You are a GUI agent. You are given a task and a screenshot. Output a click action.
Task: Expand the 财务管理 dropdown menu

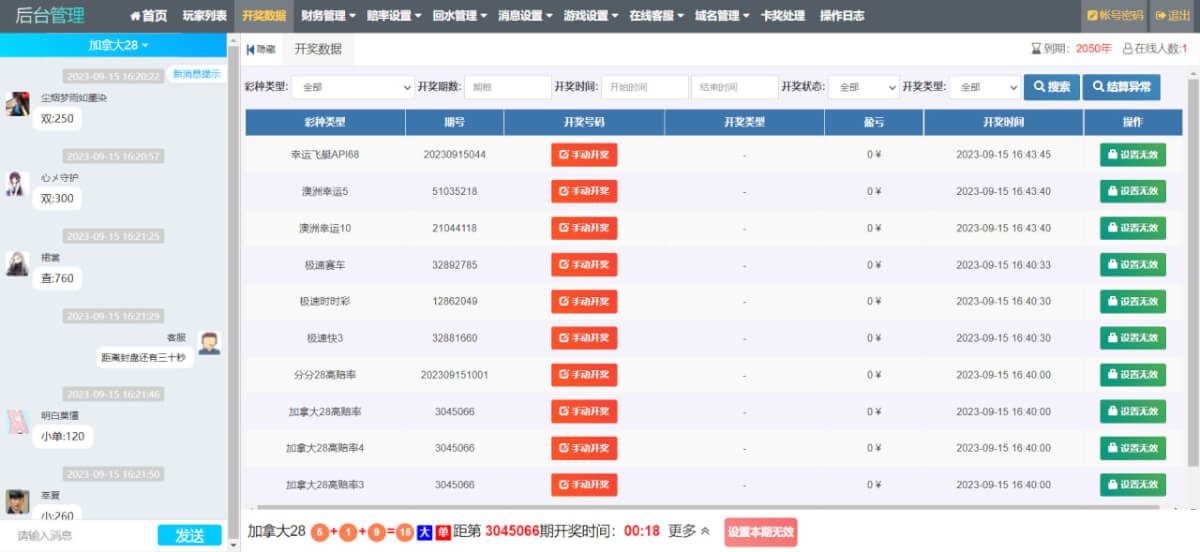327,16
